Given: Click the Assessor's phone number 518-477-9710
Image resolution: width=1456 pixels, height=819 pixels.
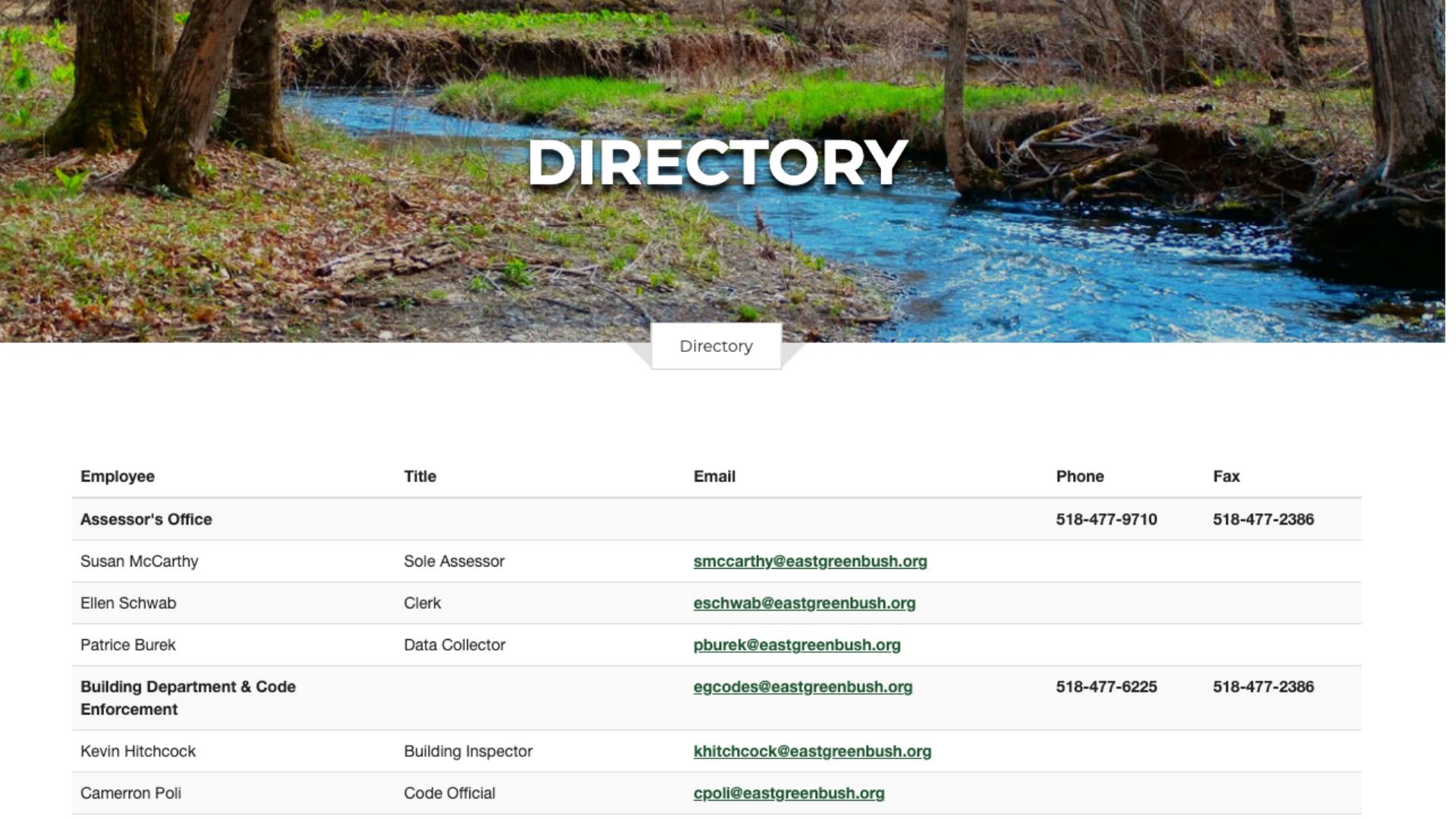Looking at the screenshot, I should click(1106, 519).
